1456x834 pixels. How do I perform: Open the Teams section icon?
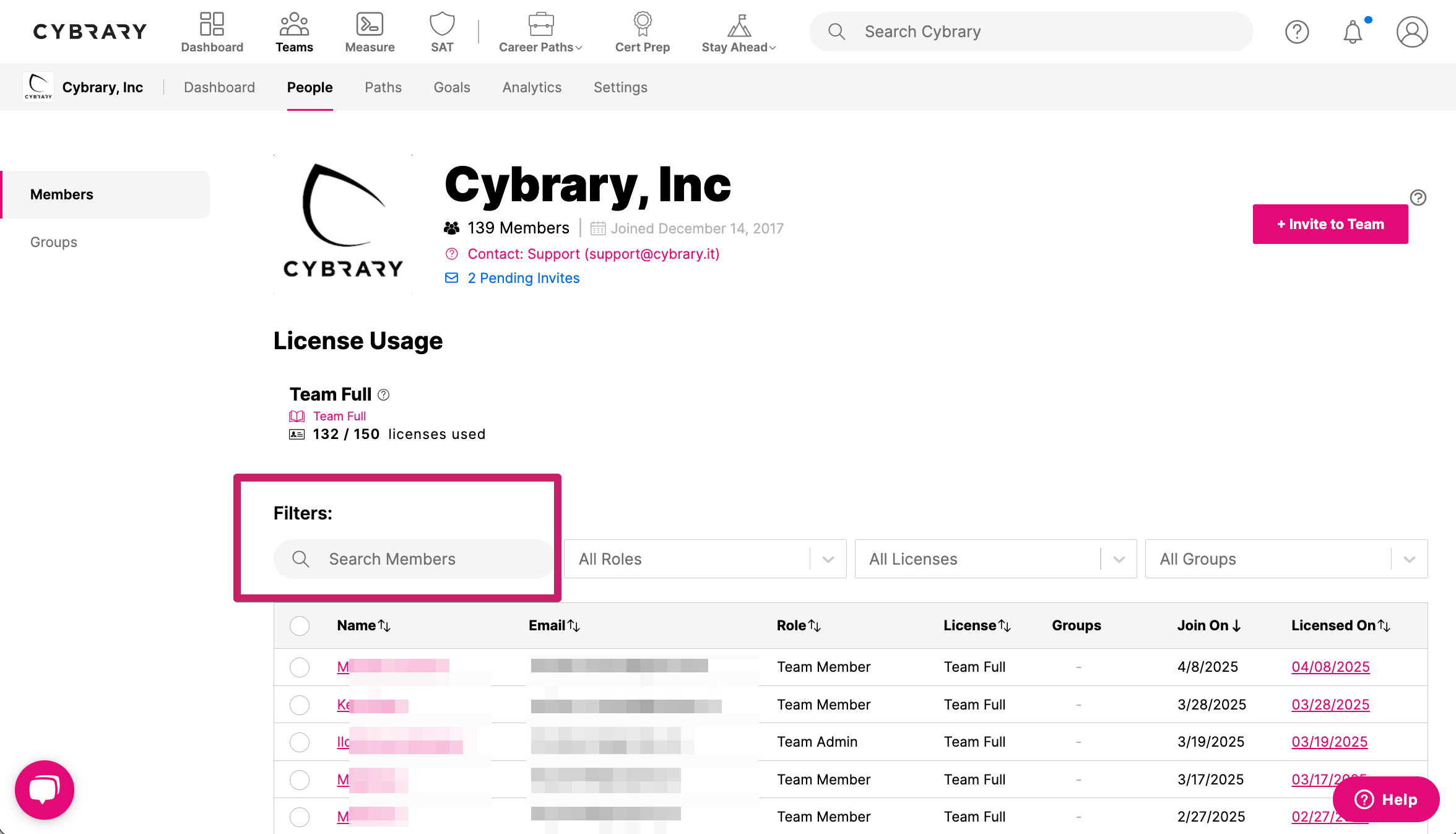(294, 24)
